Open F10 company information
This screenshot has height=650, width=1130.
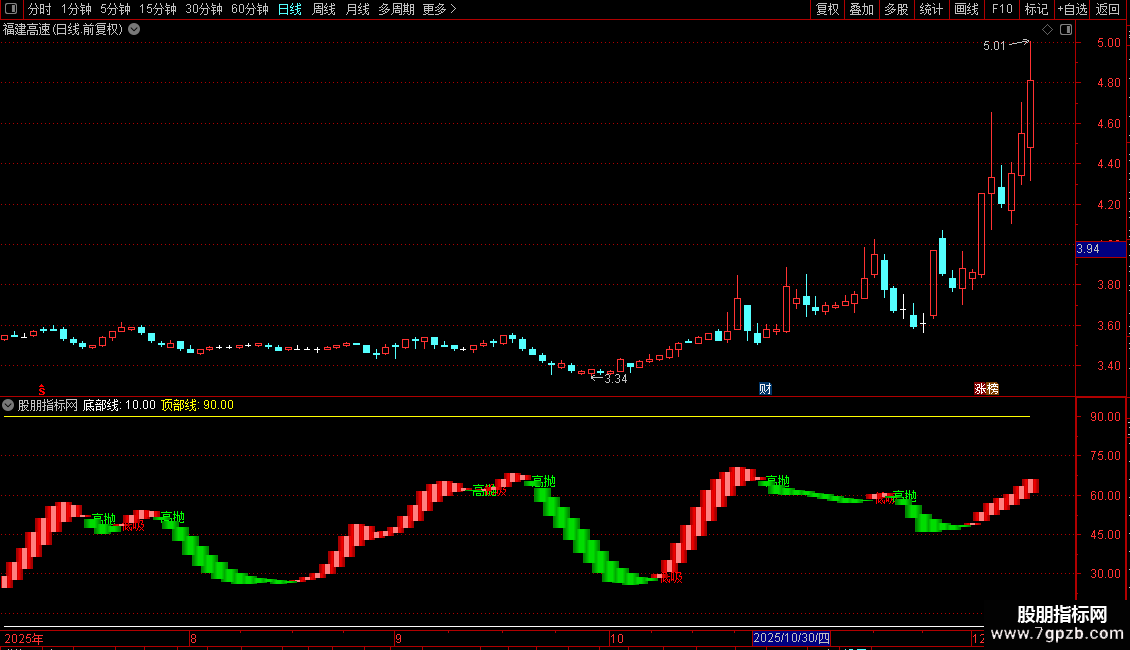pyautogui.click(x=1002, y=9)
